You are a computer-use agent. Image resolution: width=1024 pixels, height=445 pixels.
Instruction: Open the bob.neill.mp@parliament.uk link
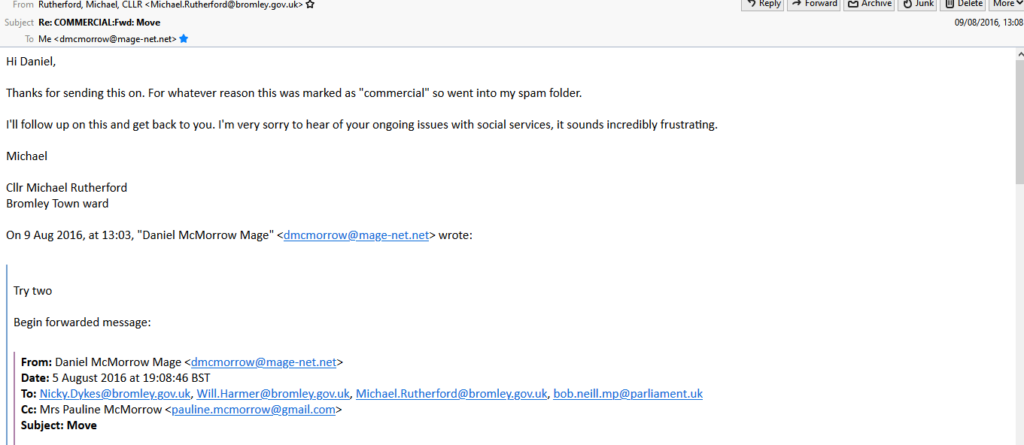(628, 393)
